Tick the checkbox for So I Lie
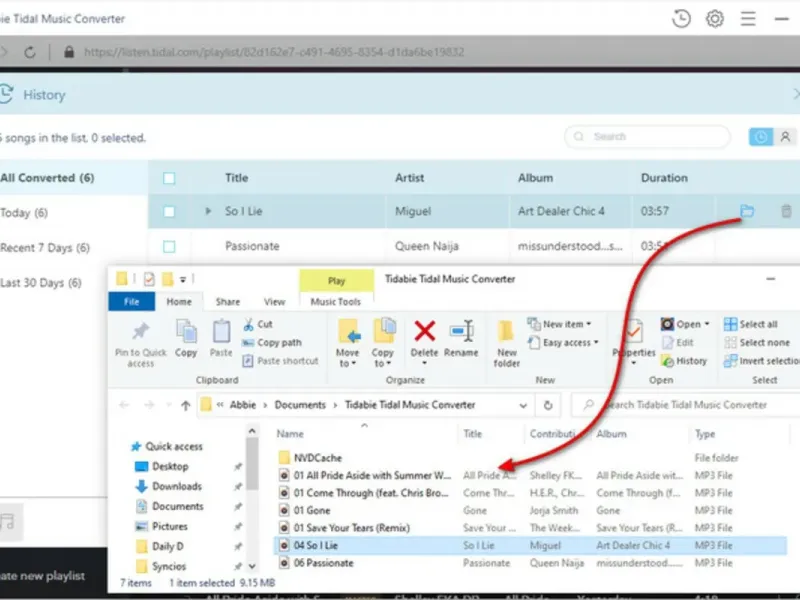Image resolution: width=800 pixels, height=600 pixels. (x=169, y=211)
